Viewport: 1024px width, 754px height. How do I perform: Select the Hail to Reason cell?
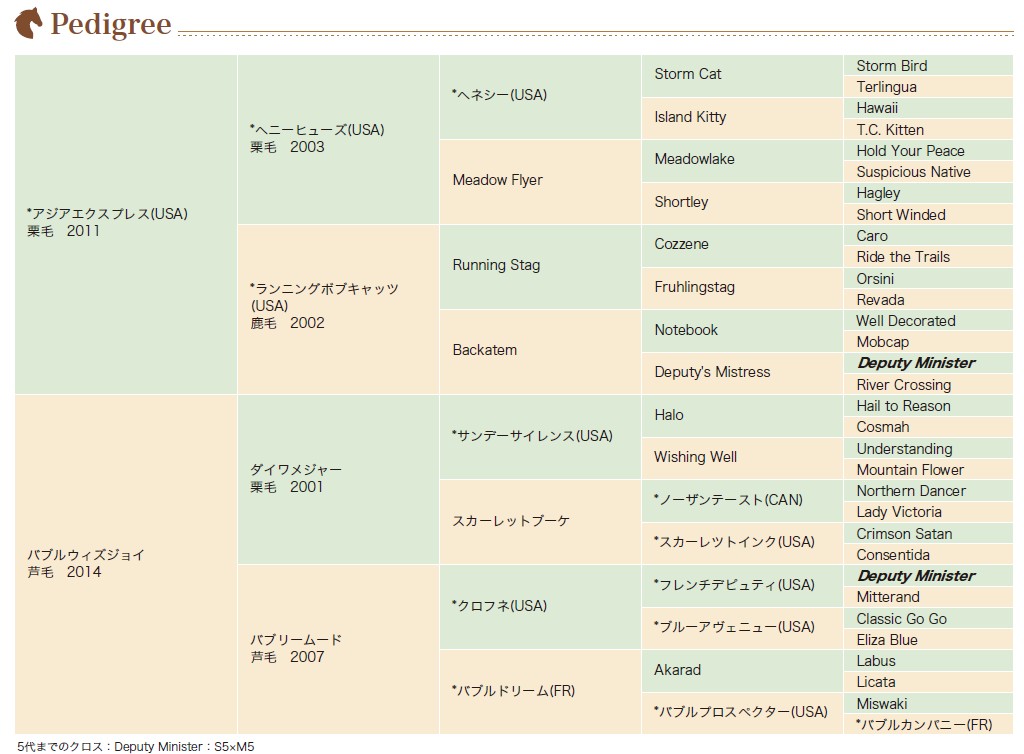pos(928,405)
